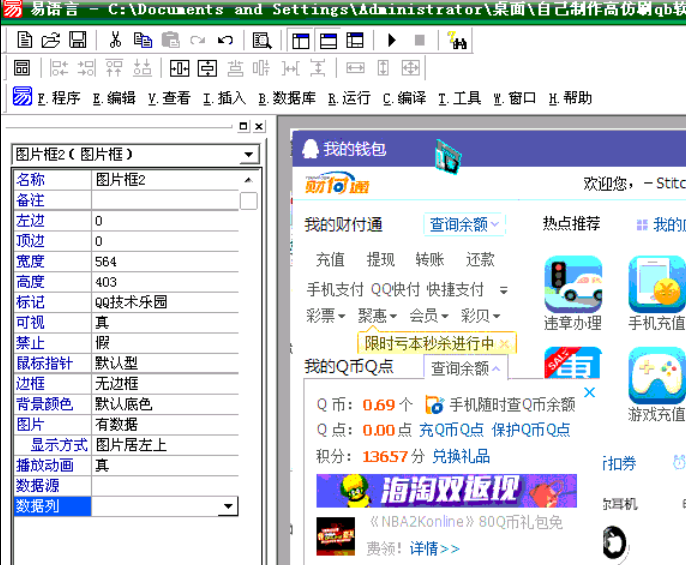Click the Cut scissors icon

pos(115,41)
